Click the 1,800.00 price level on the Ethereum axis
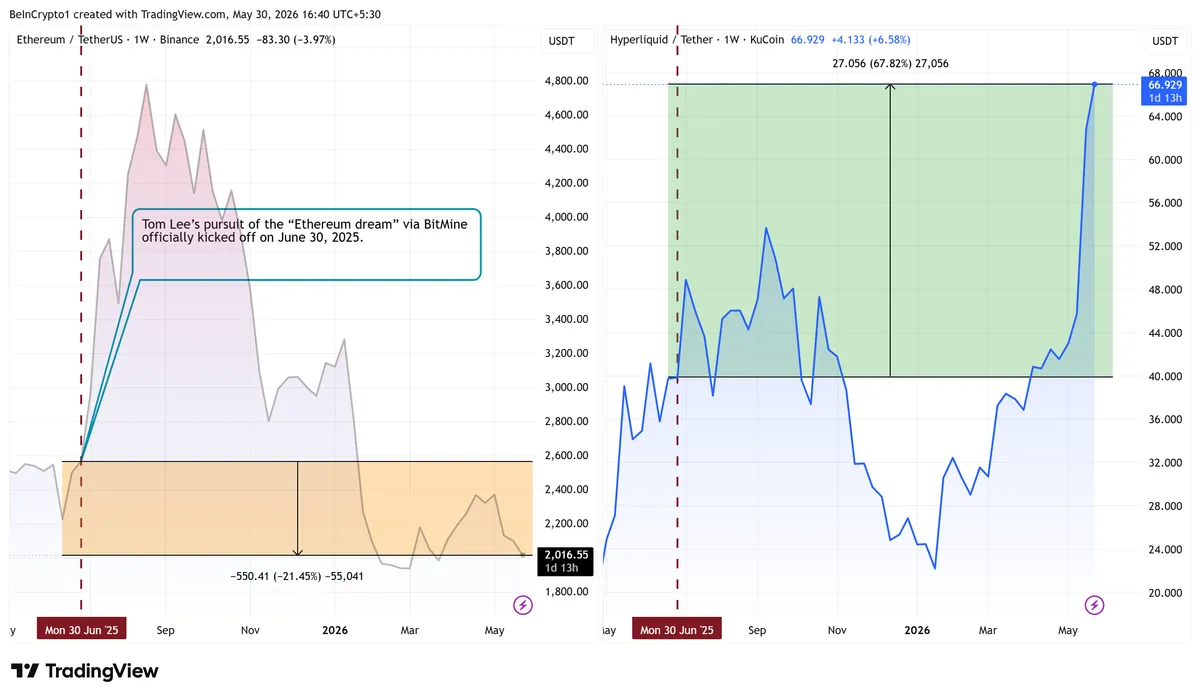This screenshot has width=1200, height=699. [565, 592]
